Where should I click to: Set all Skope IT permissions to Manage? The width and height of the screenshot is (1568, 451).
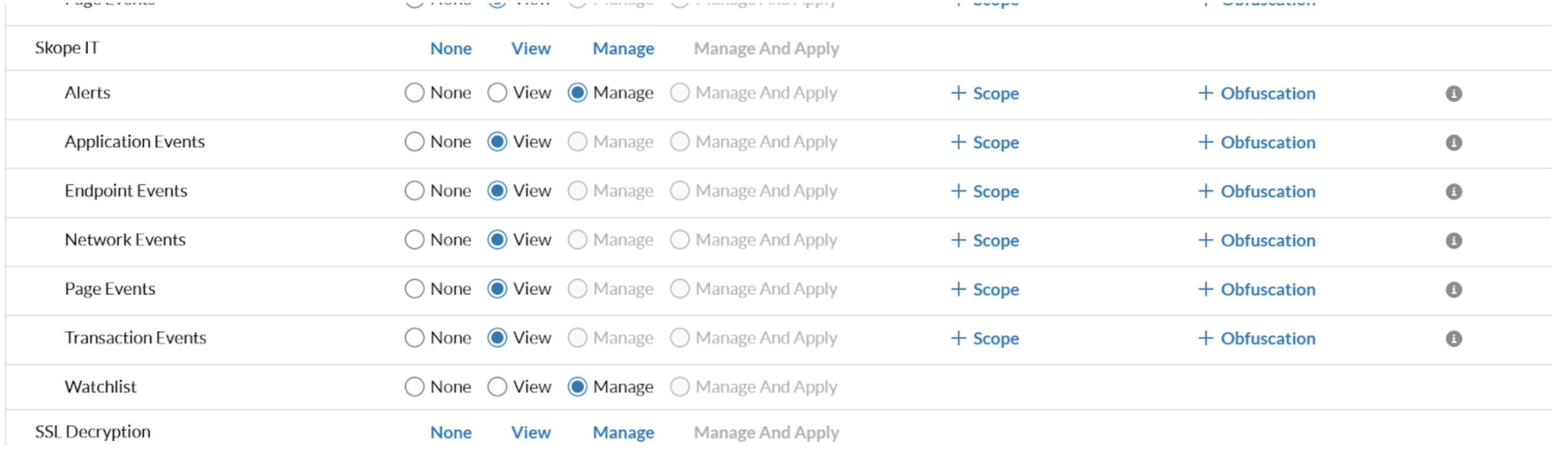[x=623, y=49]
